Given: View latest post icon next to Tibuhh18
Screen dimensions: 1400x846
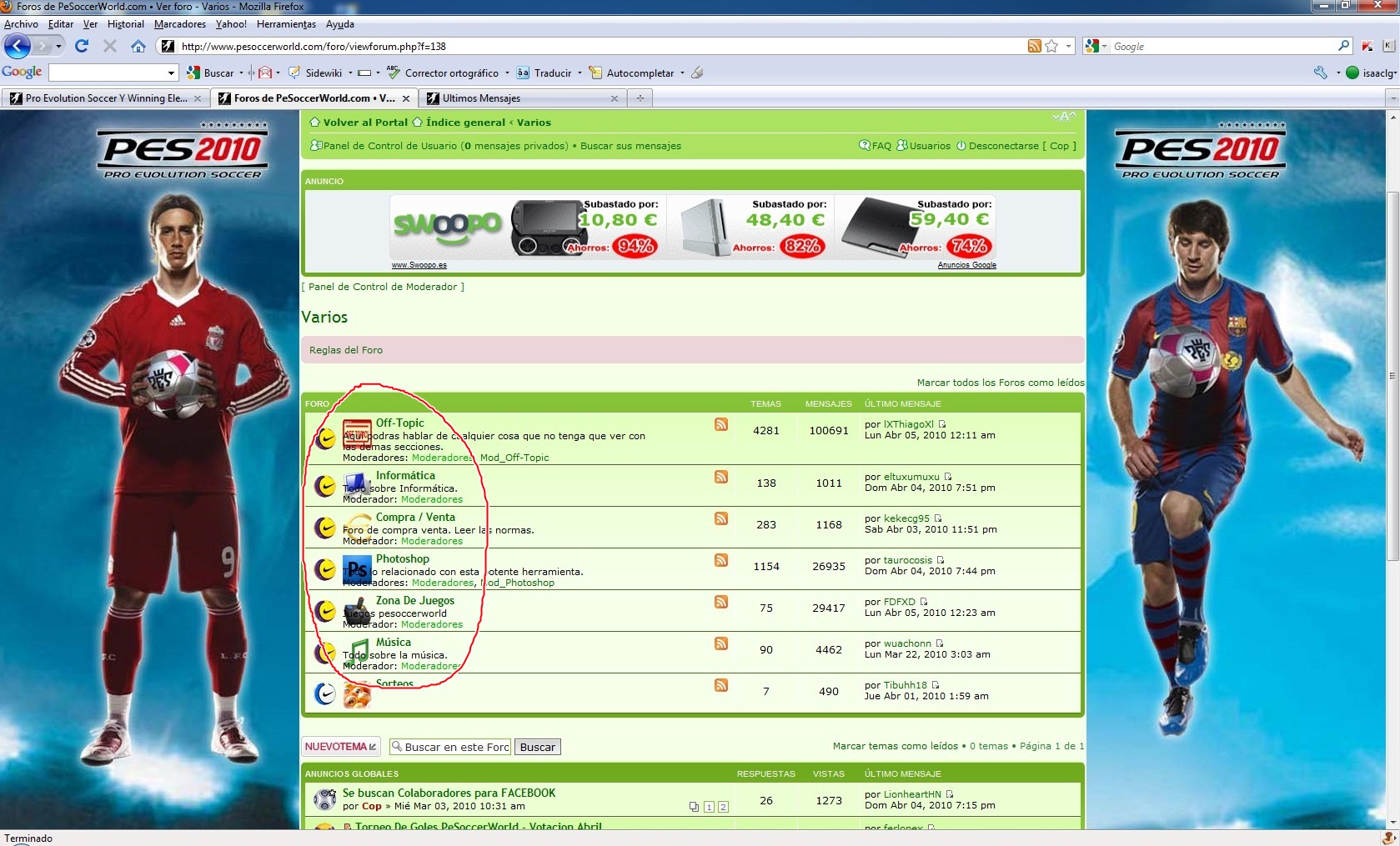Looking at the screenshot, I should (x=936, y=685).
